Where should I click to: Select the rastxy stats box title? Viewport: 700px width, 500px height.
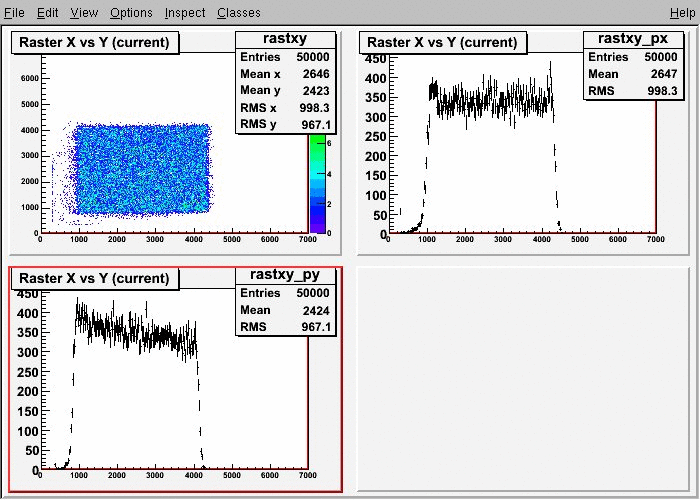[285, 39]
